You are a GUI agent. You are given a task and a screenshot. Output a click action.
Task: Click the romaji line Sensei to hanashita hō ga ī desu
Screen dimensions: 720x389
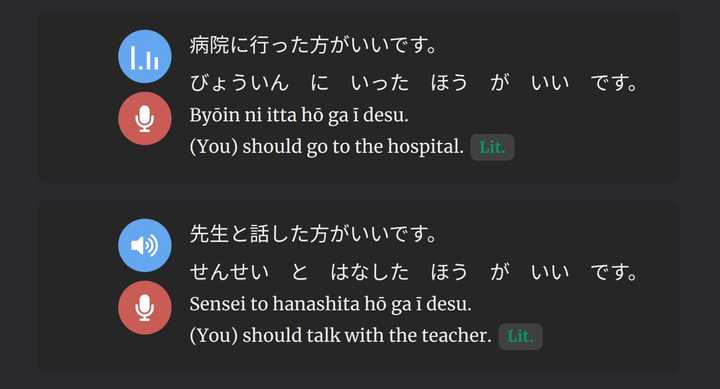(x=330, y=304)
